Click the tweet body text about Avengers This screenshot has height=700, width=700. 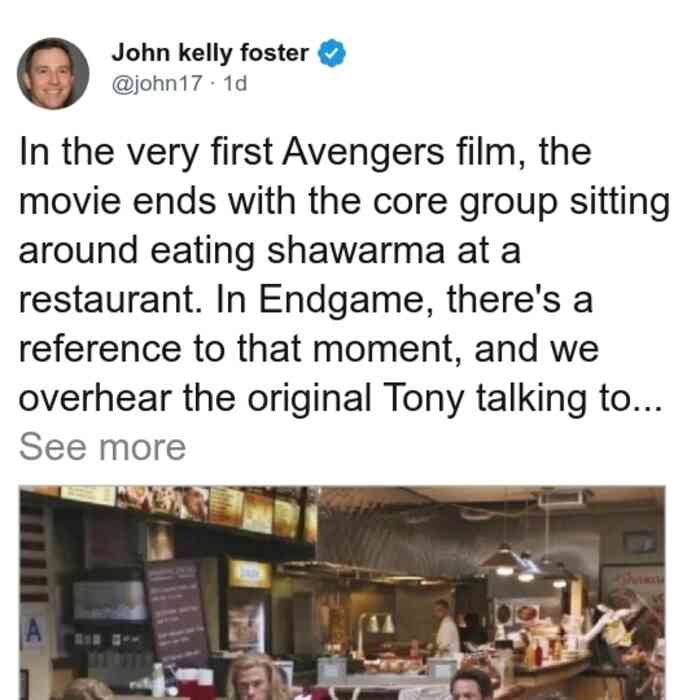(344, 275)
